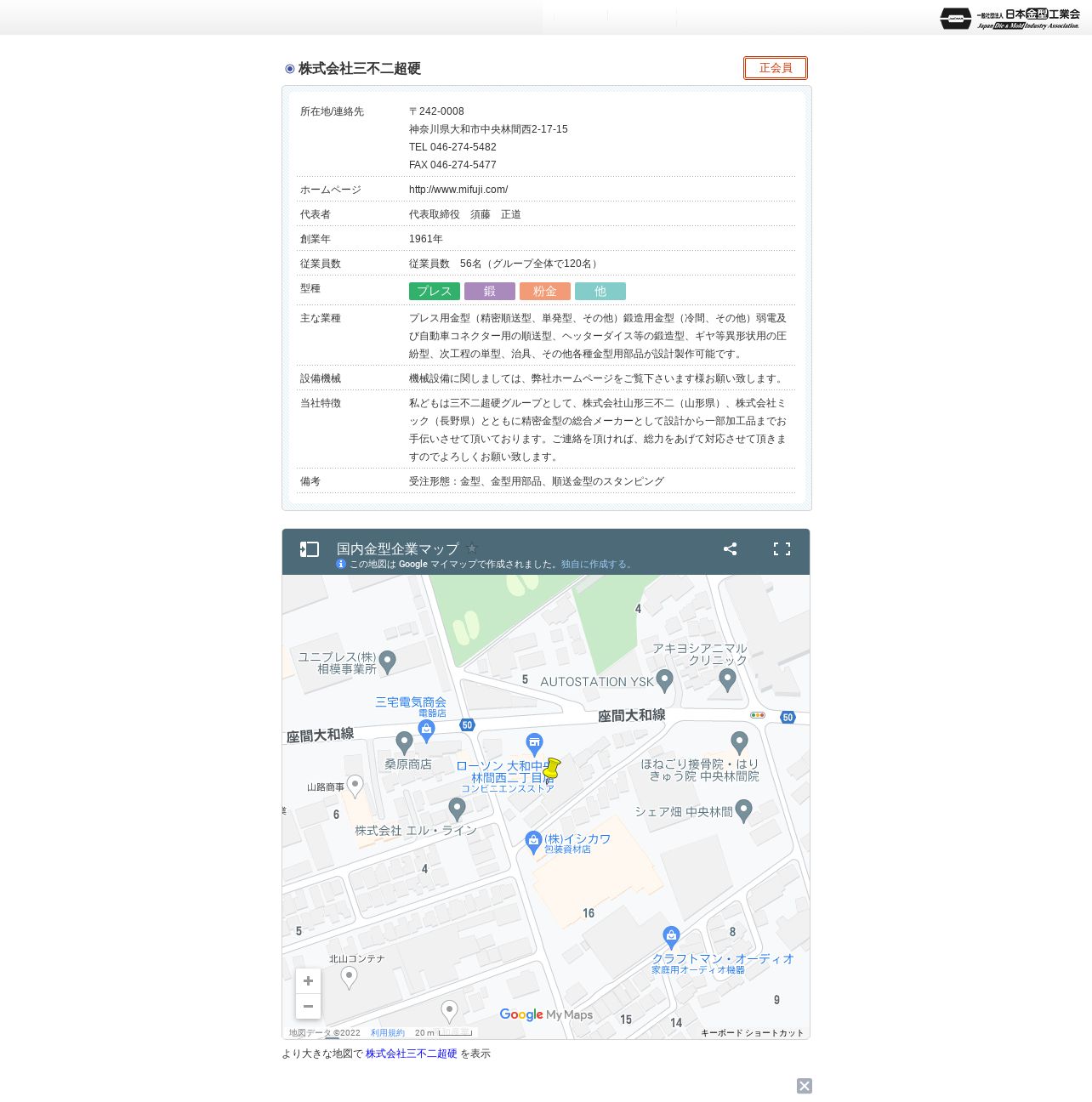Select the クラフトマン・オーディオ shopping pin
The image size is (1092, 1102).
pos(671,937)
